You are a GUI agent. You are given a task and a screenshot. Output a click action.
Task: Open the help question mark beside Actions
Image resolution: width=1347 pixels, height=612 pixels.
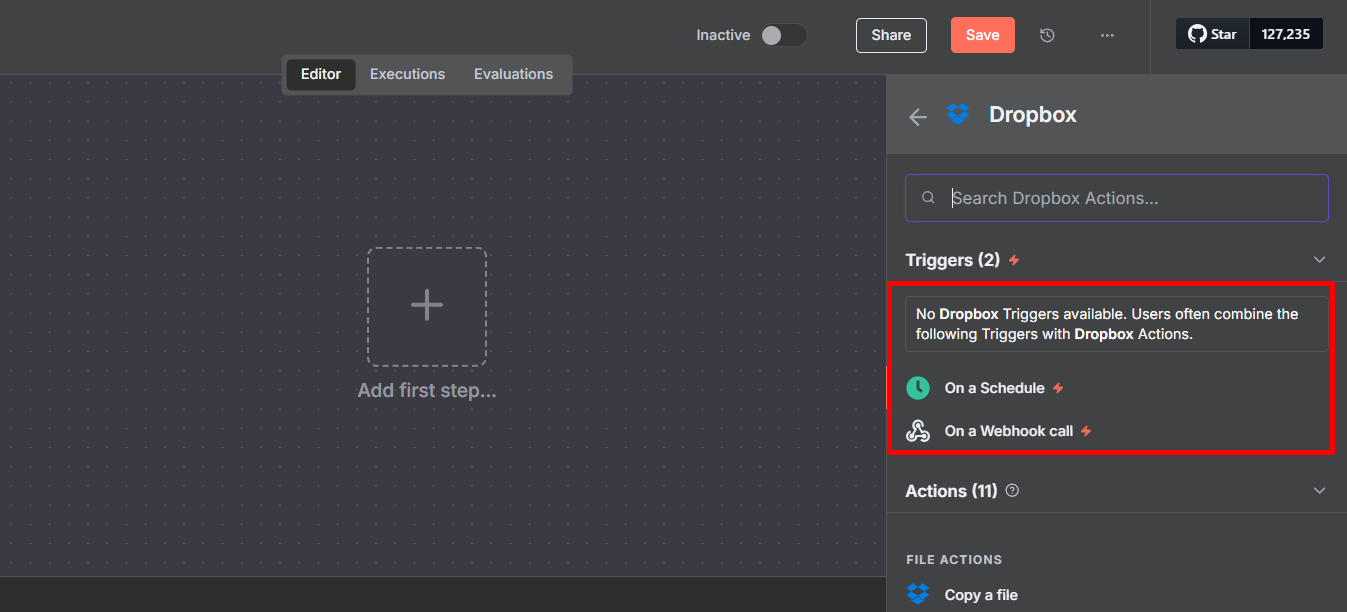pyautogui.click(x=1011, y=490)
